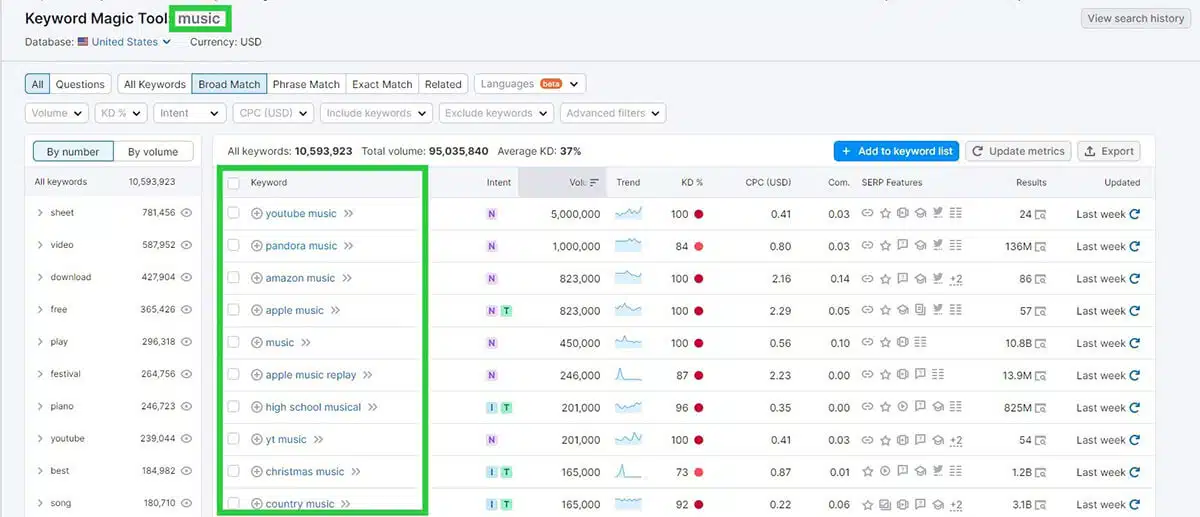Click Twitter SERP feature in apple music row
Viewport: 1200px width, 517px height.
tap(937, 311)
